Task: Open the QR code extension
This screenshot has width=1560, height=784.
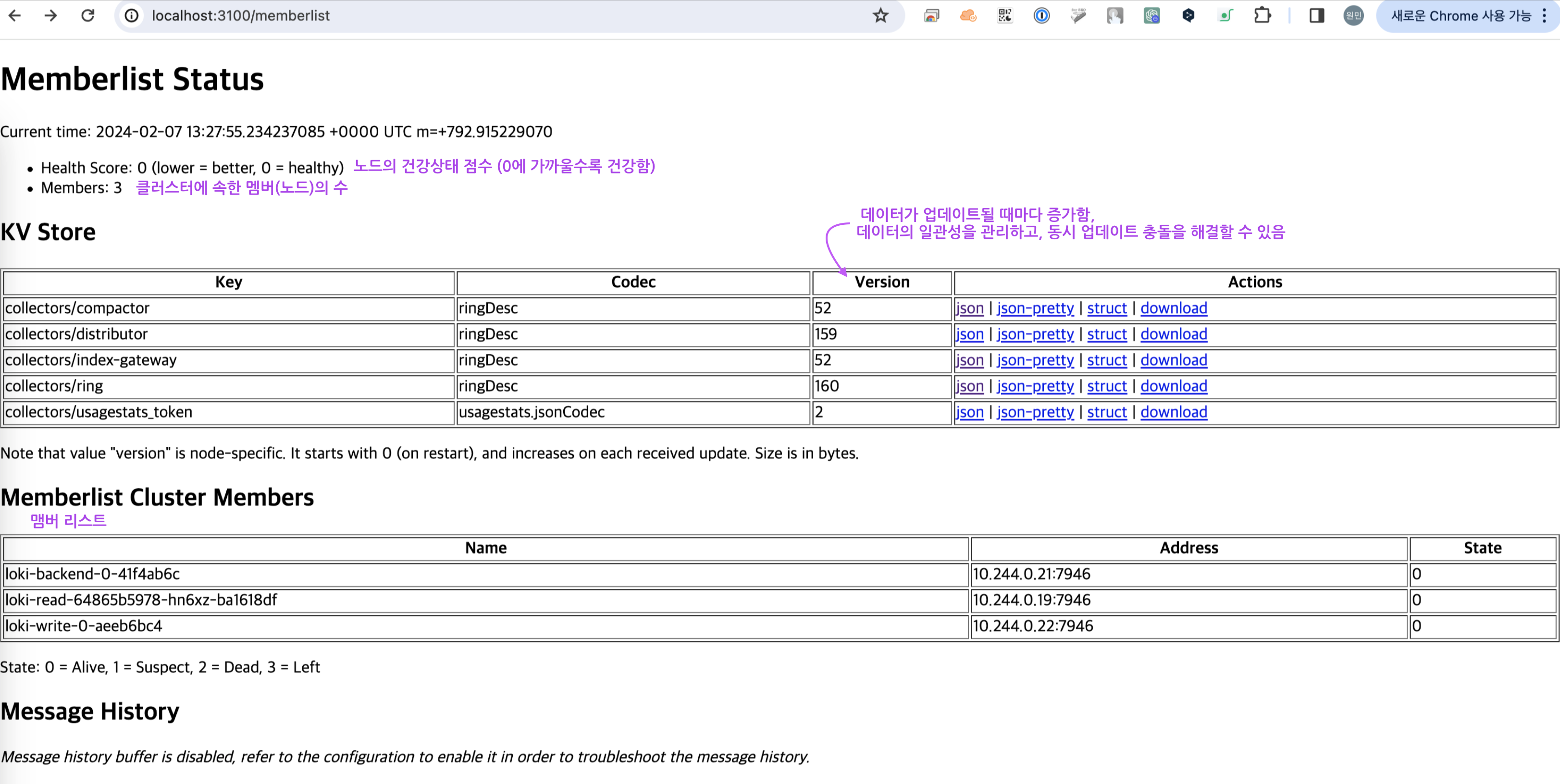Action: pyautogui.click(x=1004, y=16)
